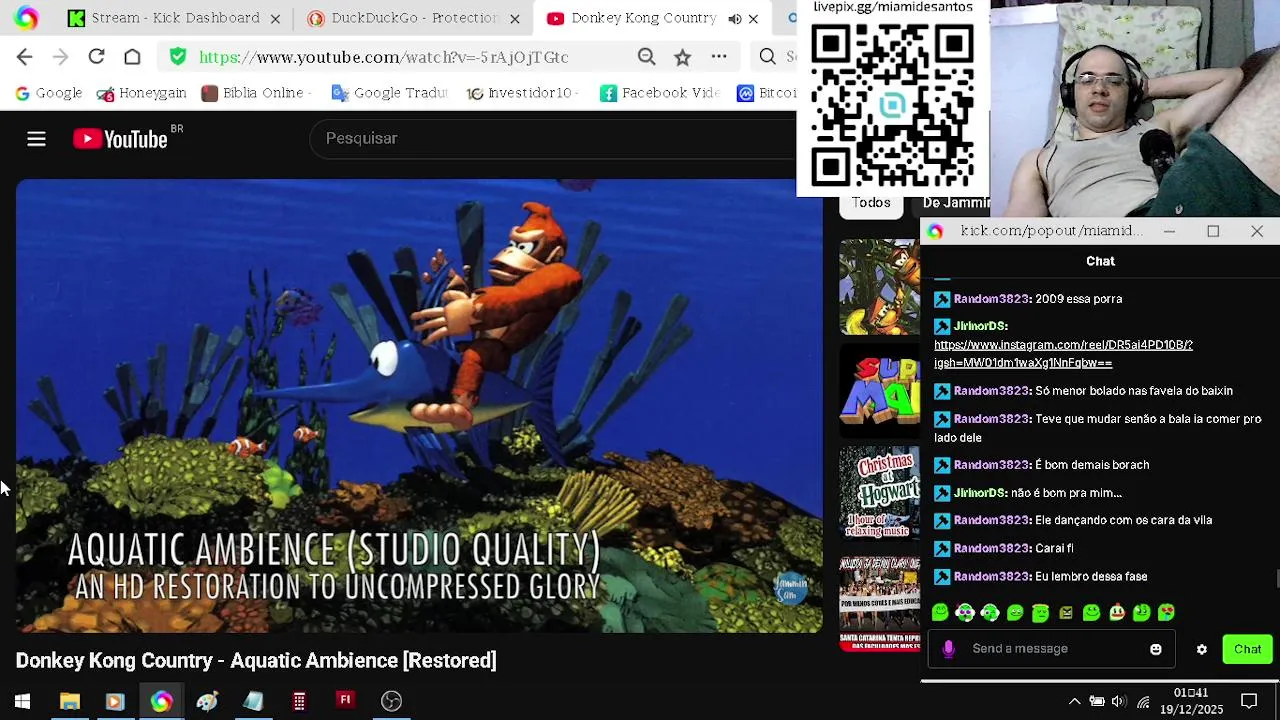Send message with green Chat button
This screenshot has width=1280, height=720.
[1247, 650]
